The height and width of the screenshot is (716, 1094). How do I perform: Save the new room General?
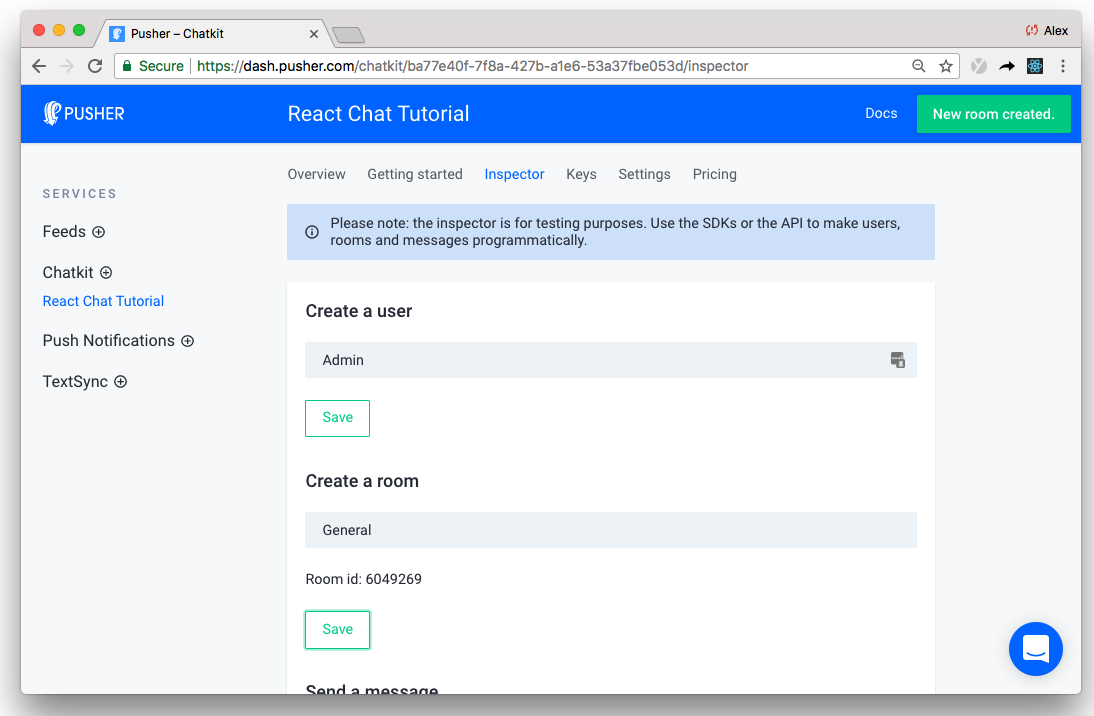click(338, 629)
